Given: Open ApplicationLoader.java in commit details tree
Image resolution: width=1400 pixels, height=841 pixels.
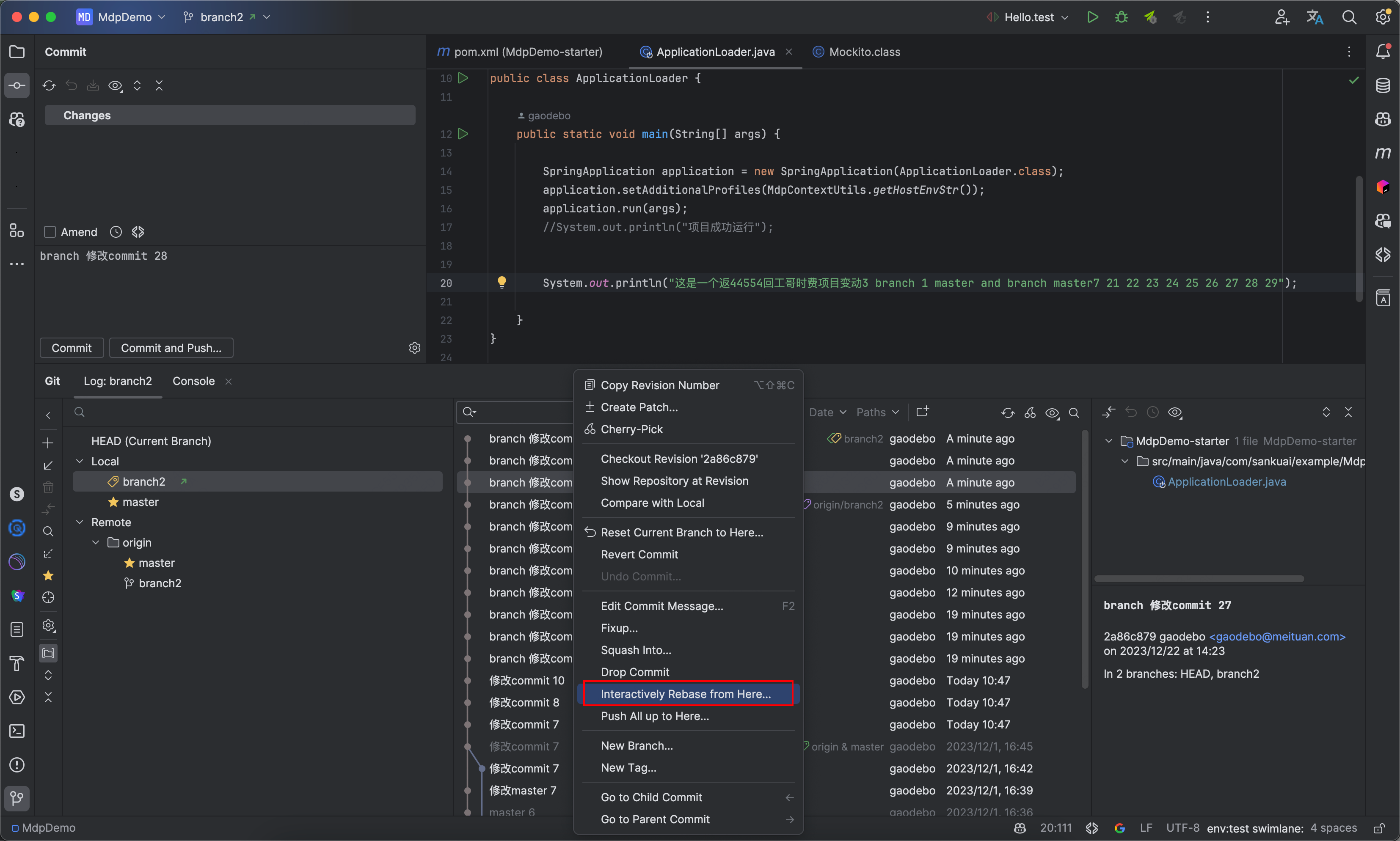Looking at the screenshot, I should (1226, 482).
